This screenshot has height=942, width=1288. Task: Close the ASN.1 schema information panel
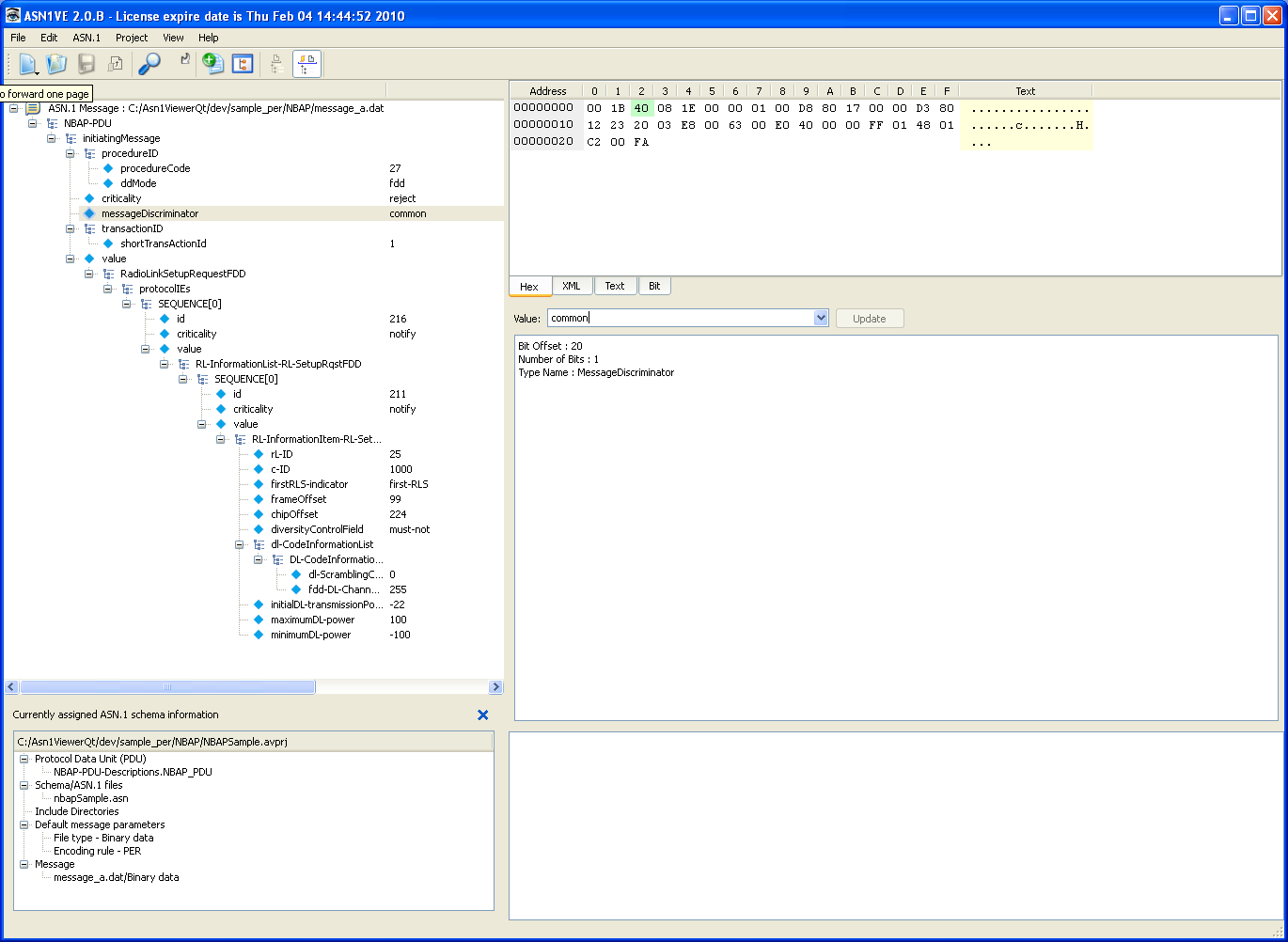coord(482,714)
